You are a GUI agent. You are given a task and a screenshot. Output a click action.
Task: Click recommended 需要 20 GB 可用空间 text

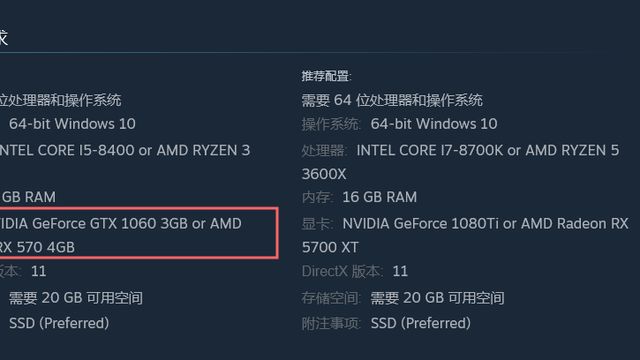(x=437, y=298)
